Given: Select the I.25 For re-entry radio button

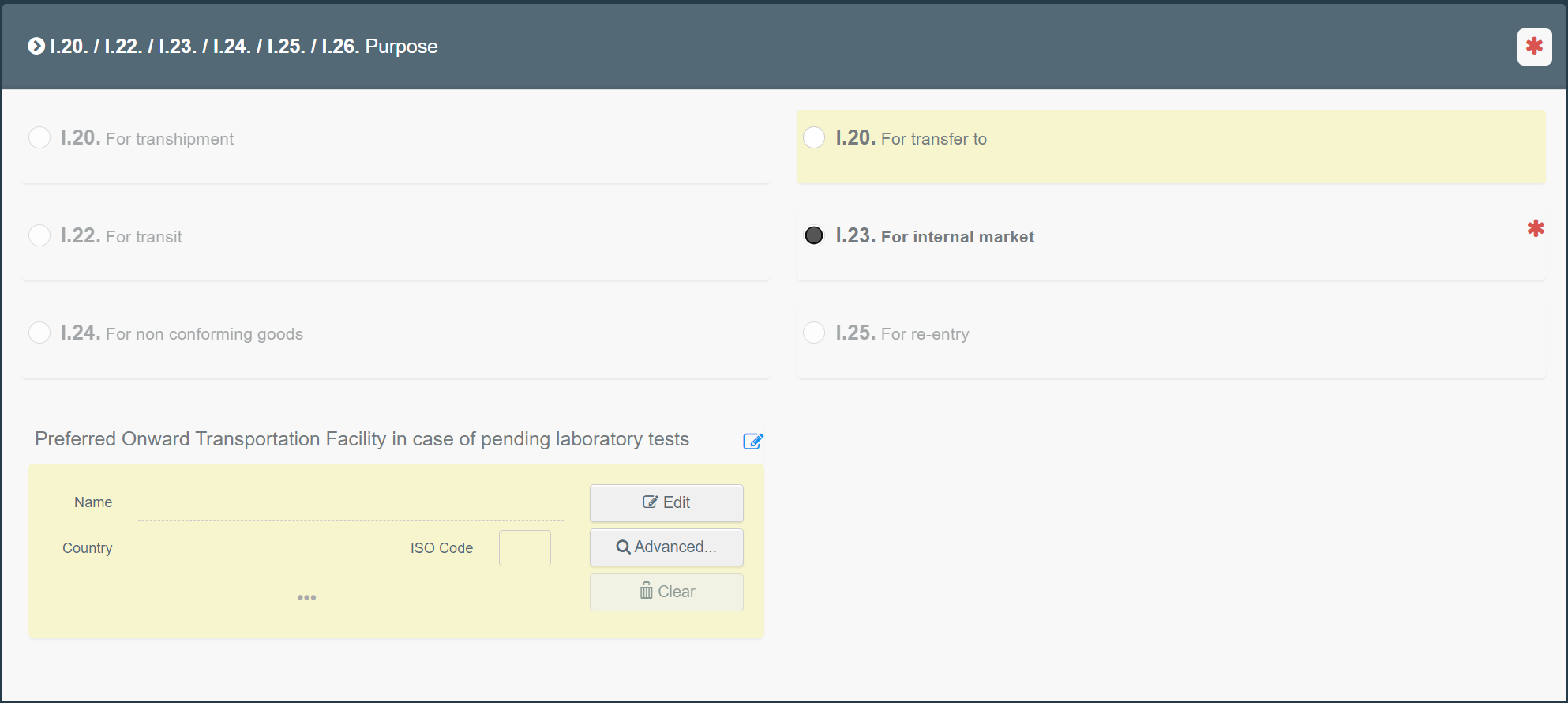Looking at the screenshot, I should coord(814,333).
